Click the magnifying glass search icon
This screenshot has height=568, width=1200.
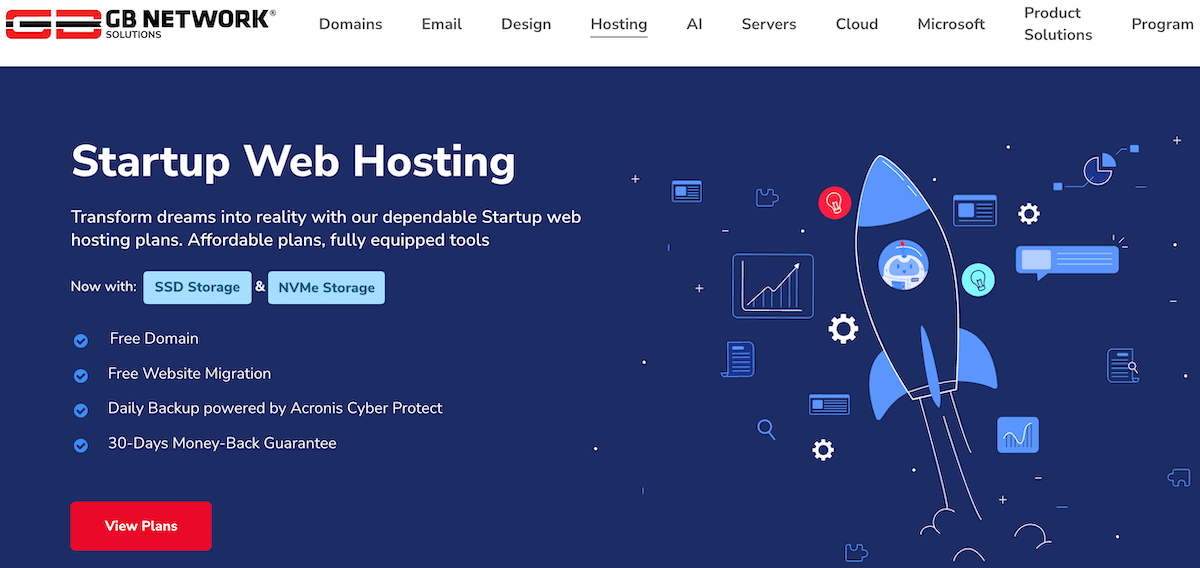767,430
